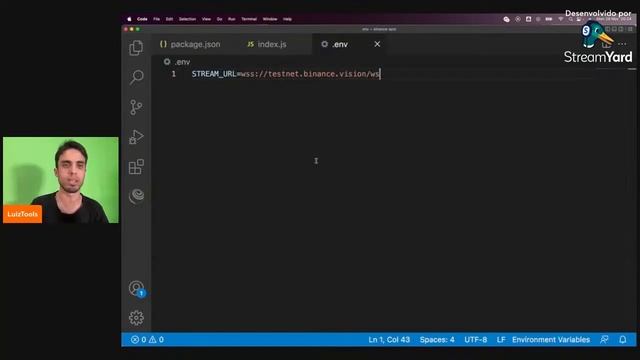Open the Help menu
This screenshot has height=360, width=640.
pyautogui.click(x=287, y=19)
